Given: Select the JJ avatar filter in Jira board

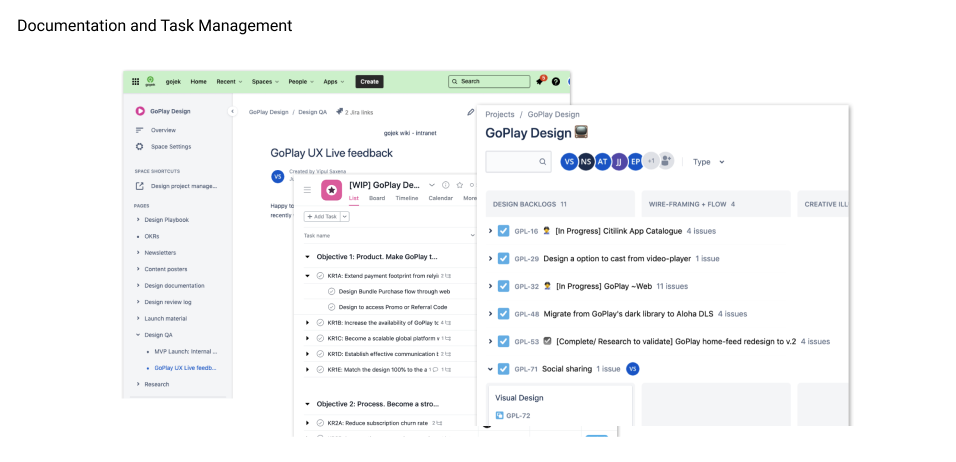Looking at the screenshot, I should tap(619, 162).
